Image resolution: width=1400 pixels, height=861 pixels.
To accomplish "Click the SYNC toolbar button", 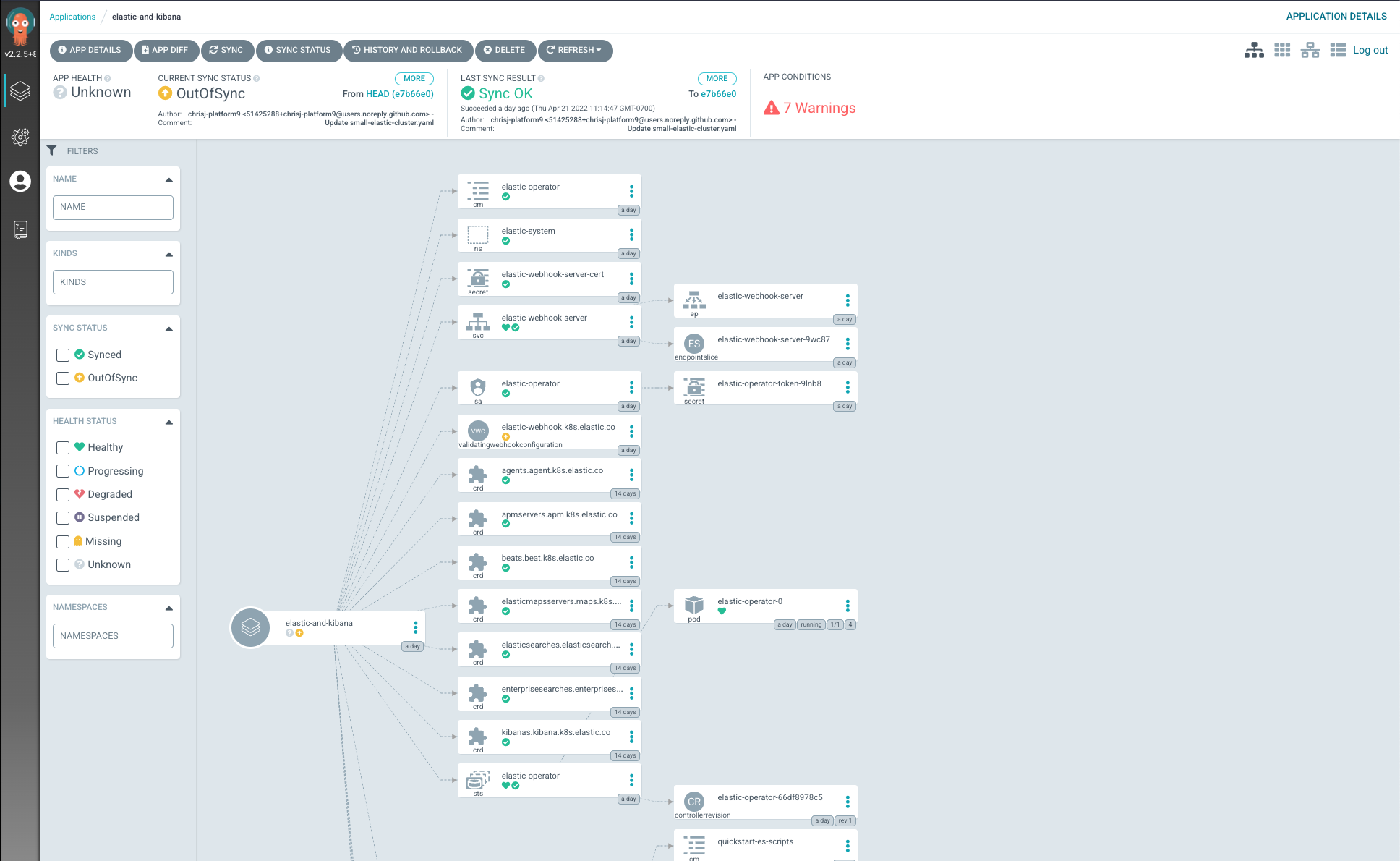I will [227, 51].
